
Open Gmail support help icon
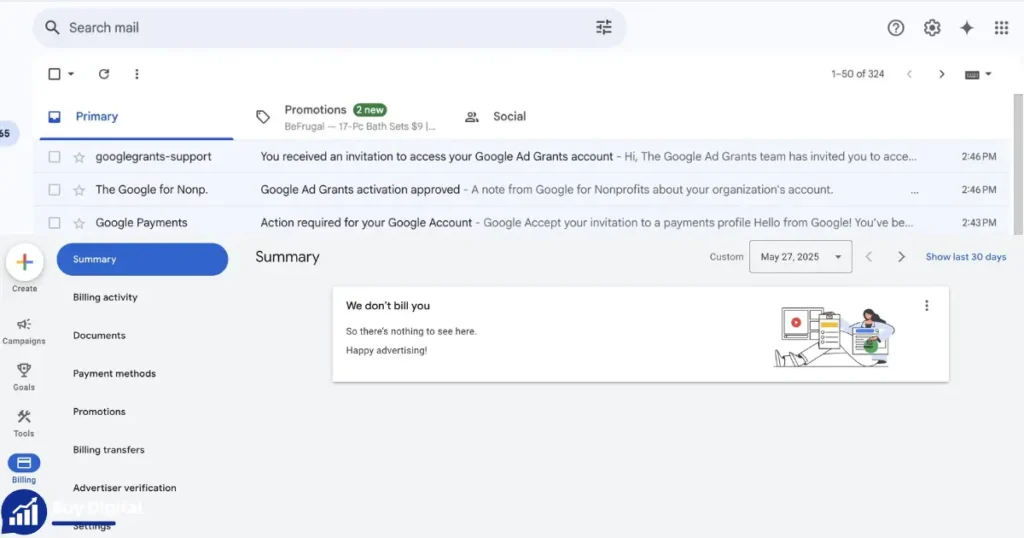coord(895,27)
